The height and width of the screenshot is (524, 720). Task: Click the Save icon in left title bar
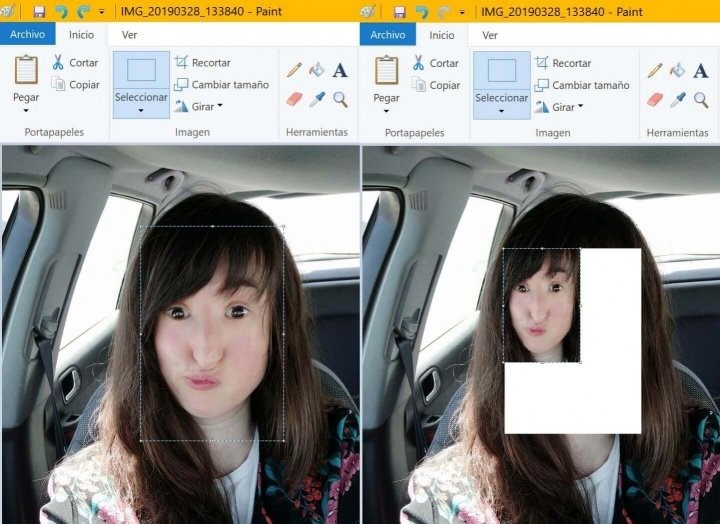pos(39,11)
